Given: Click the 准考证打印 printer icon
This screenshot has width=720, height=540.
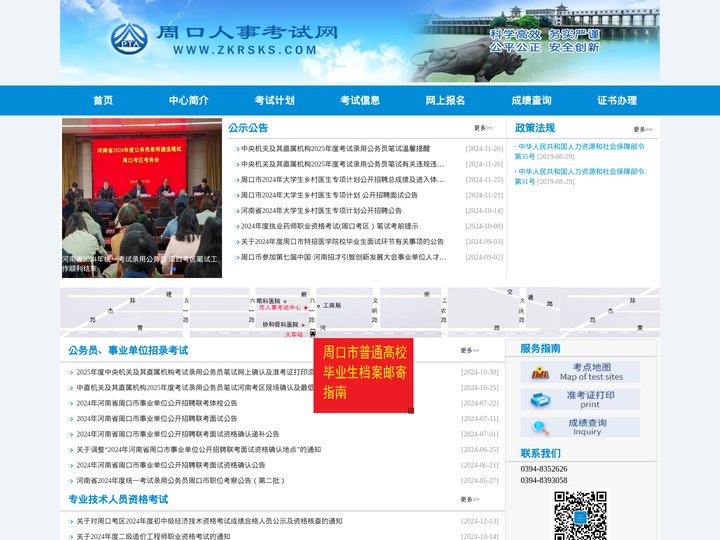Looking at the screenshot, I should (540, 399).
